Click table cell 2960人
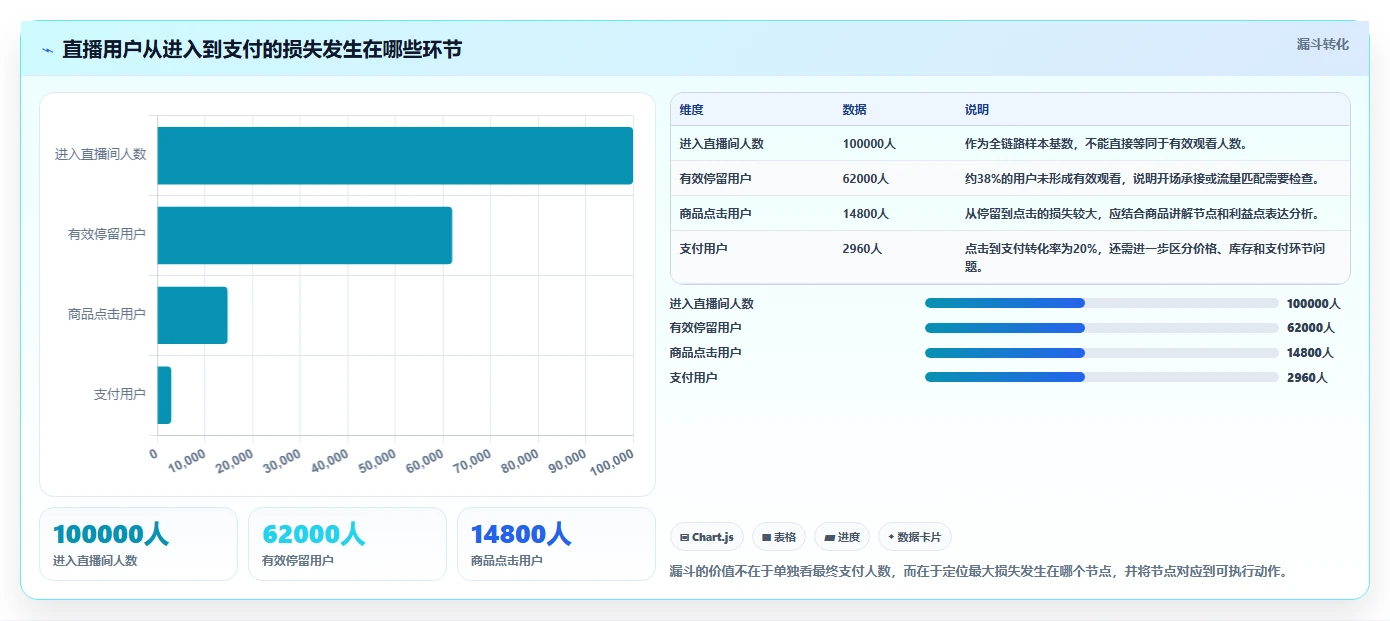 (x=863, y=249)
